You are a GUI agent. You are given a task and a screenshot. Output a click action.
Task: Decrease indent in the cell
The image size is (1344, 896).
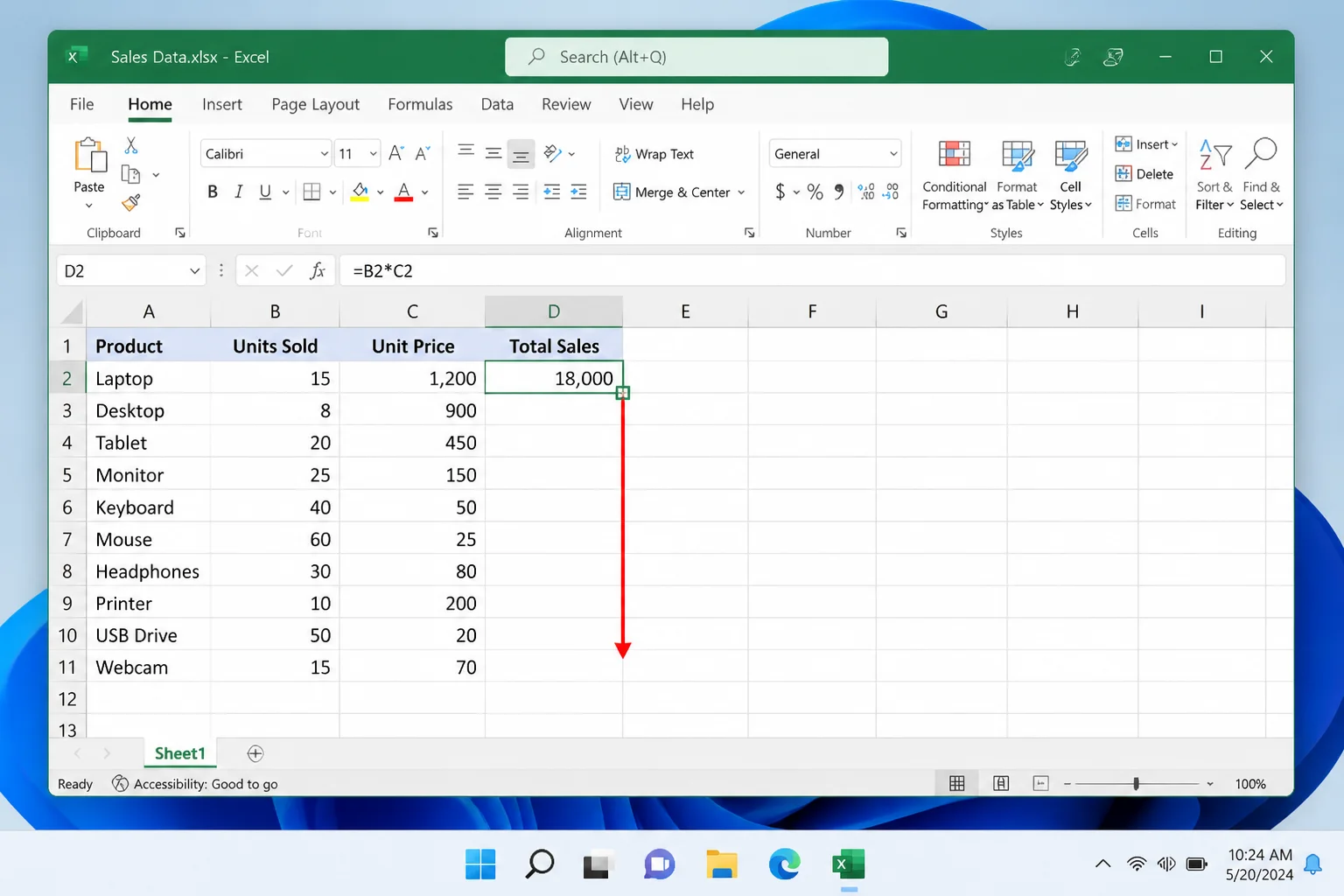pos(551,192)
